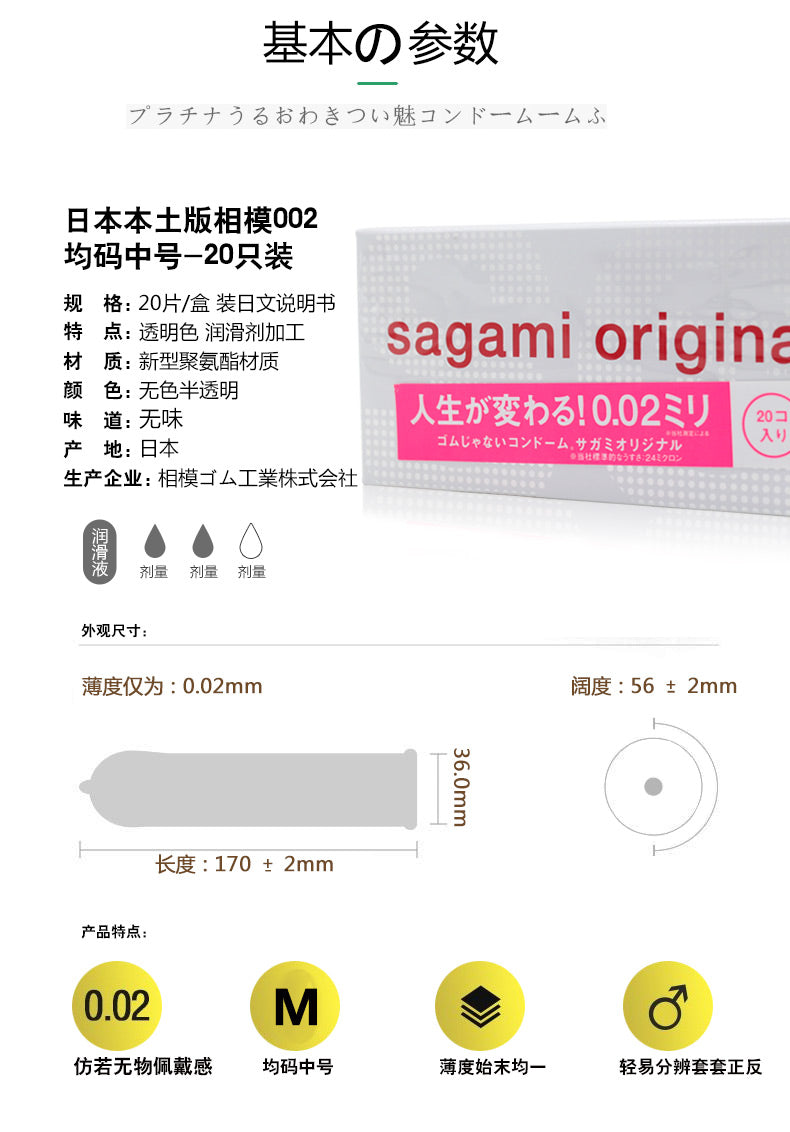Click the yellow M size icon
This screenshot has width=790, height=1132.
pyautogui.click(x=295, y=1006)
